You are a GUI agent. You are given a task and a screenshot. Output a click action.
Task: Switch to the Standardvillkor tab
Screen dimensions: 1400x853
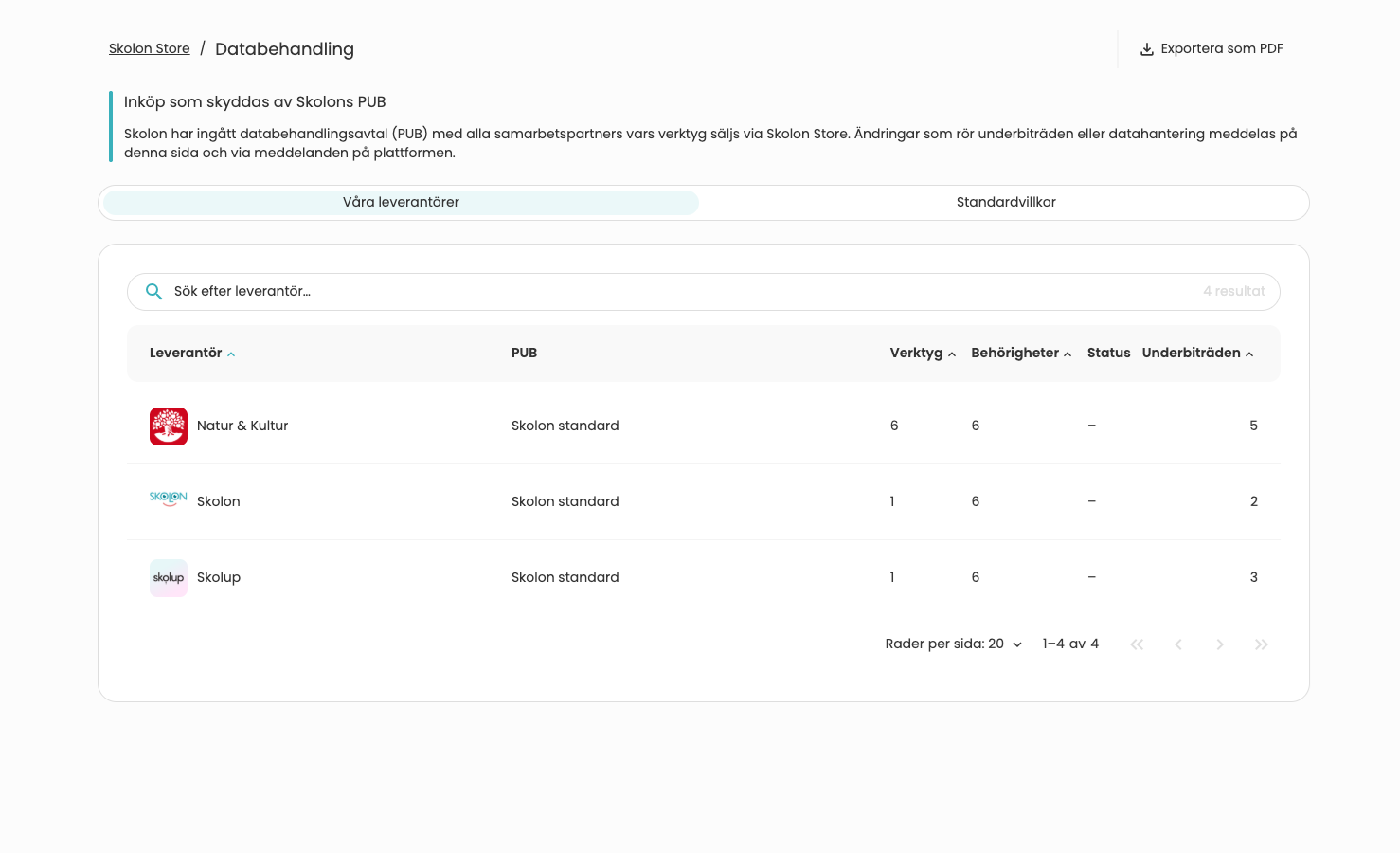click(1006, 202)
